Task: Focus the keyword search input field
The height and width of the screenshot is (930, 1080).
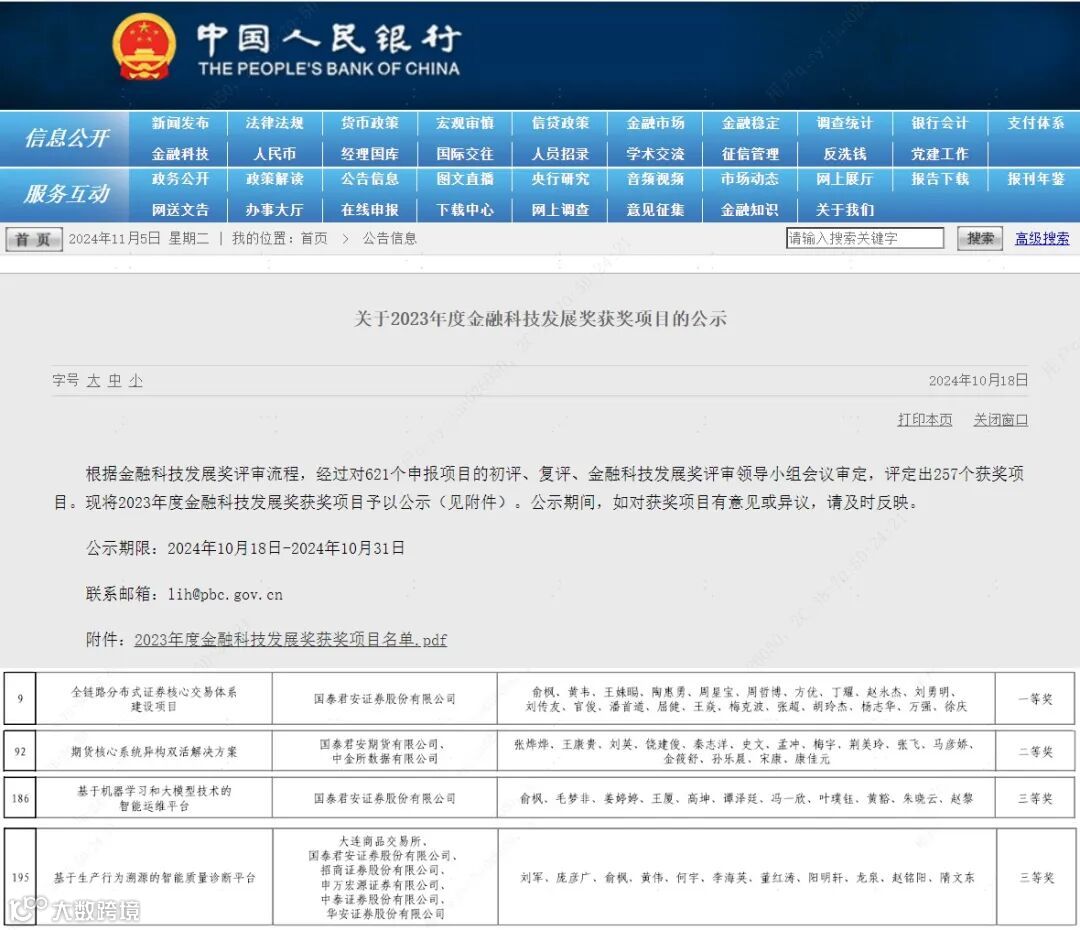Action: (x=865, y=238)
